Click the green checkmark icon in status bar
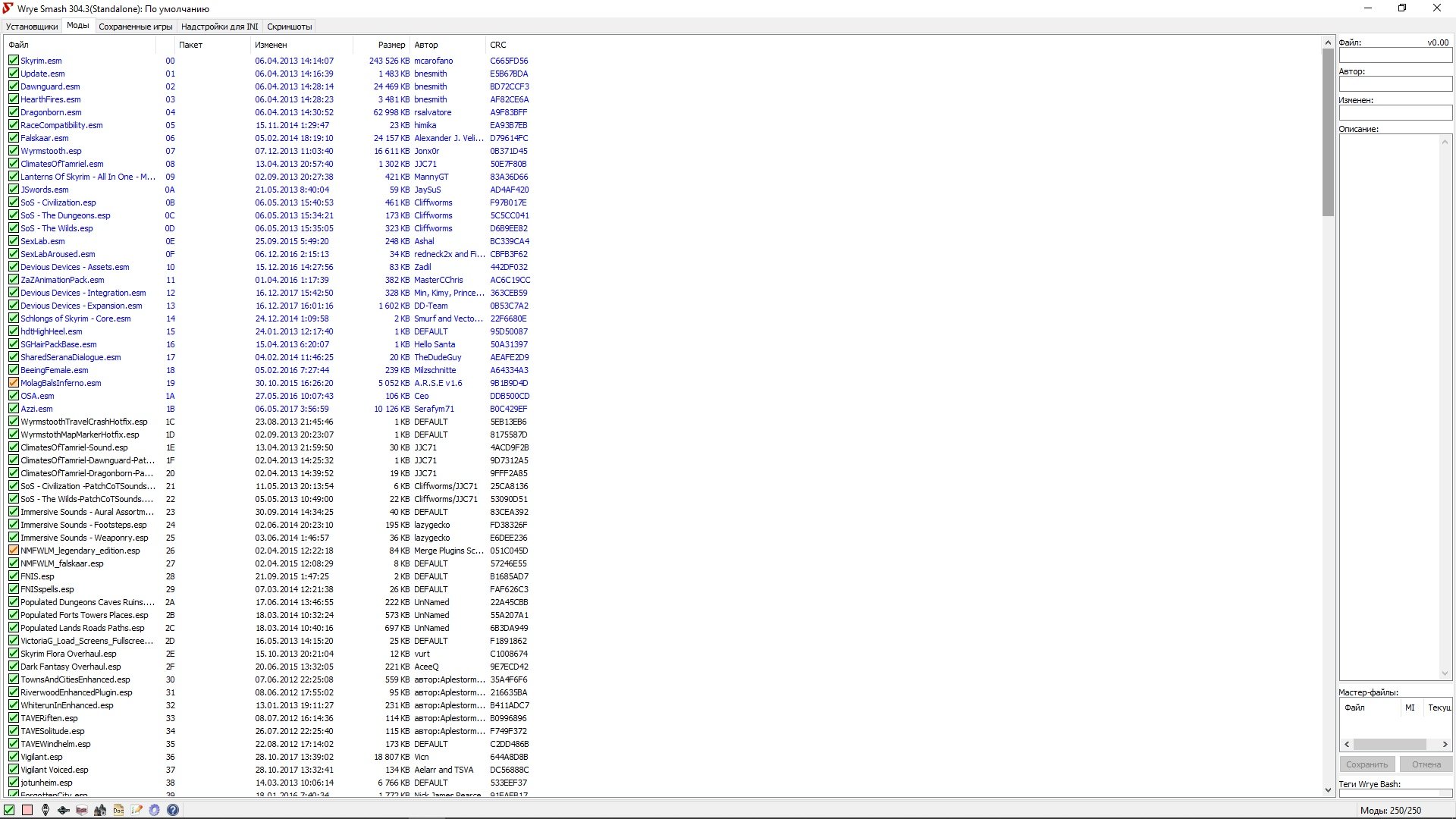 coord(9,810)
